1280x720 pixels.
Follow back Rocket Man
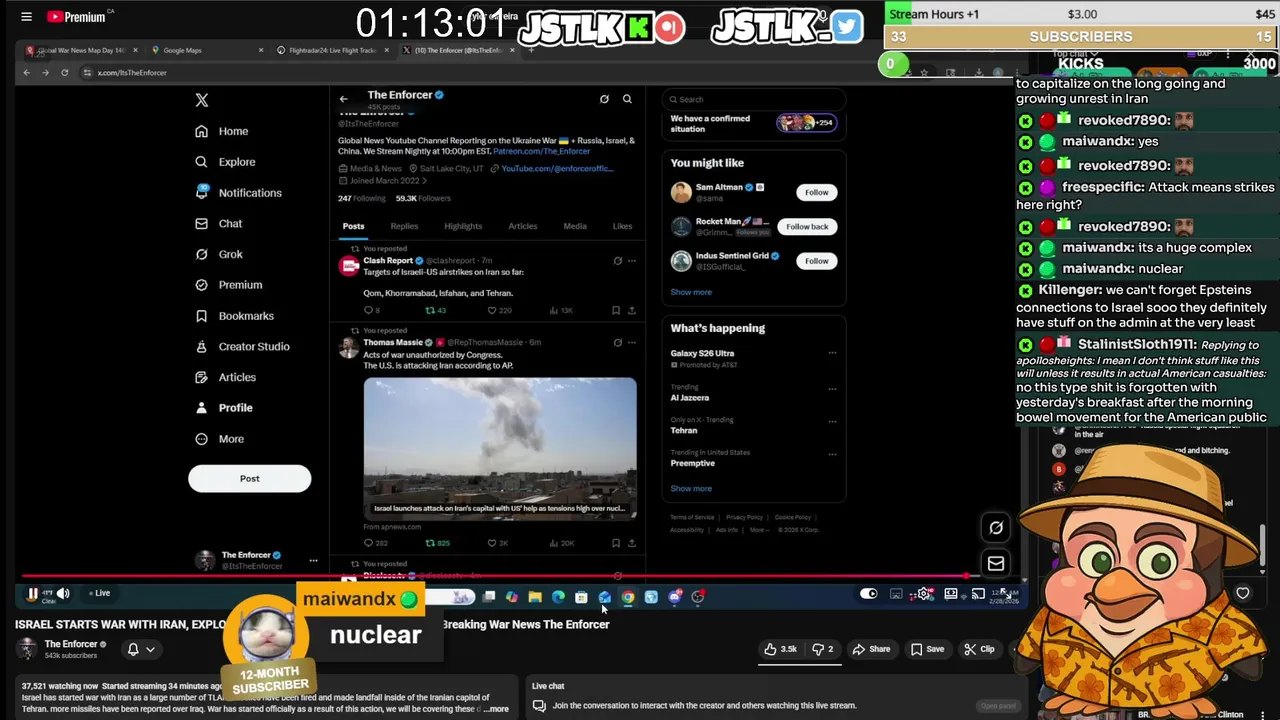coord(807,226)
